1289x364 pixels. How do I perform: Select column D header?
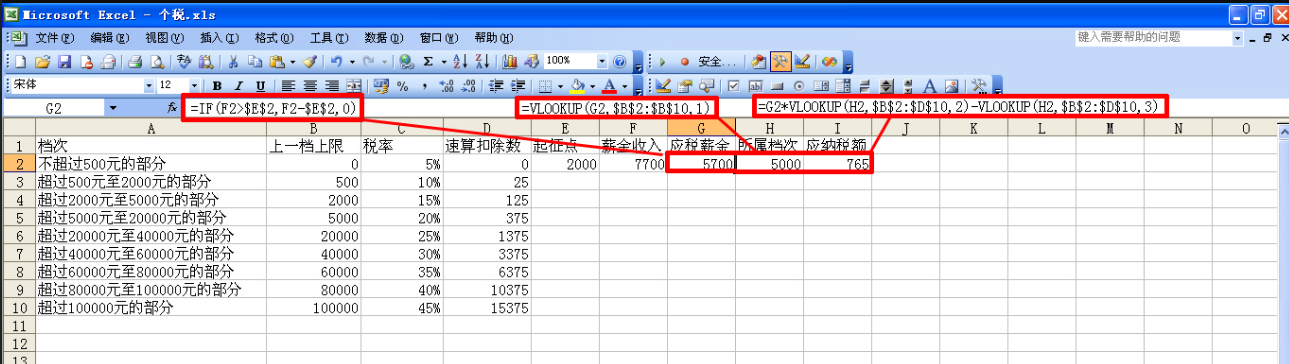[x=487, y=128]
